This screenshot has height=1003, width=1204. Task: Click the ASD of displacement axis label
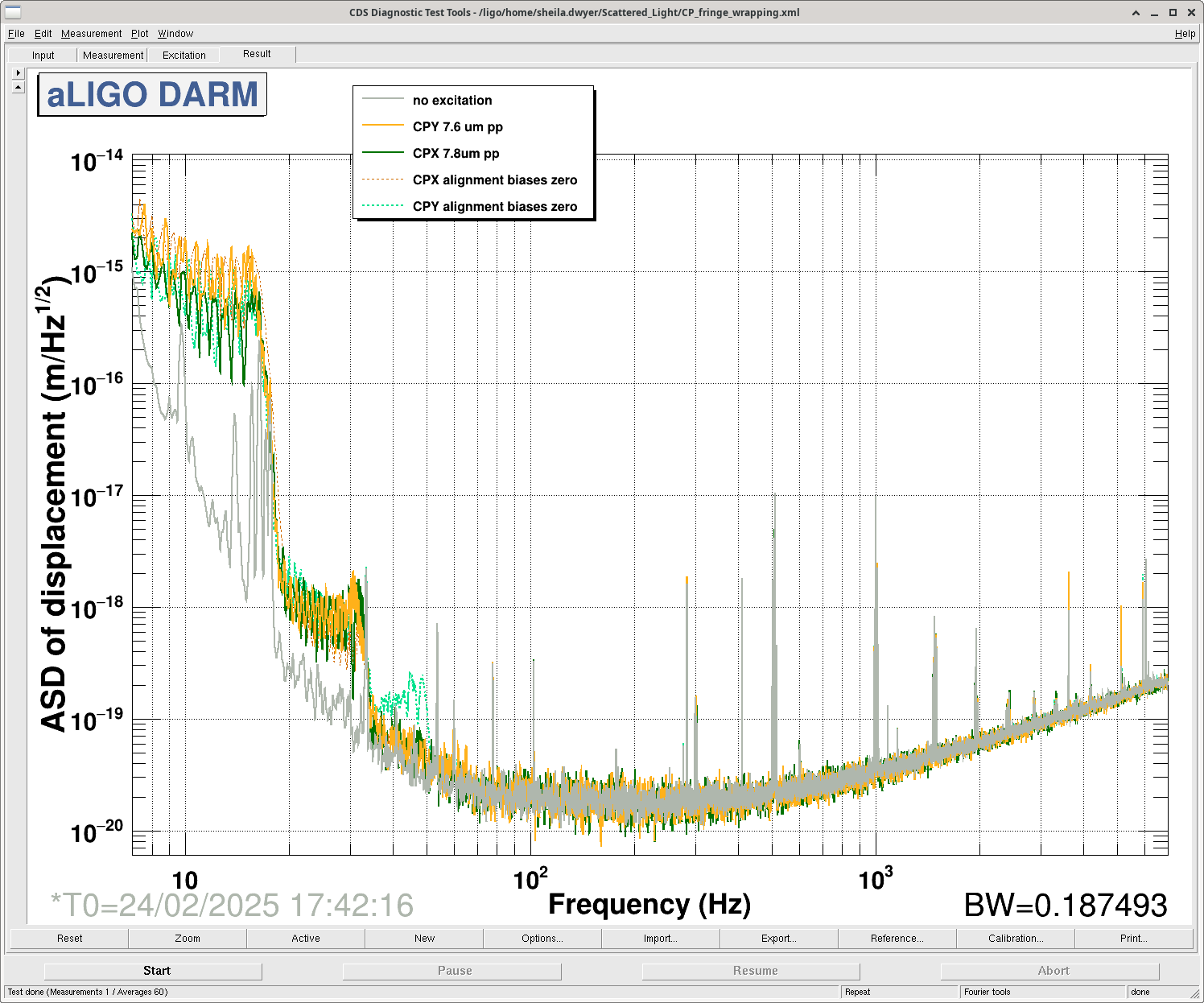[x=55, y=505]
